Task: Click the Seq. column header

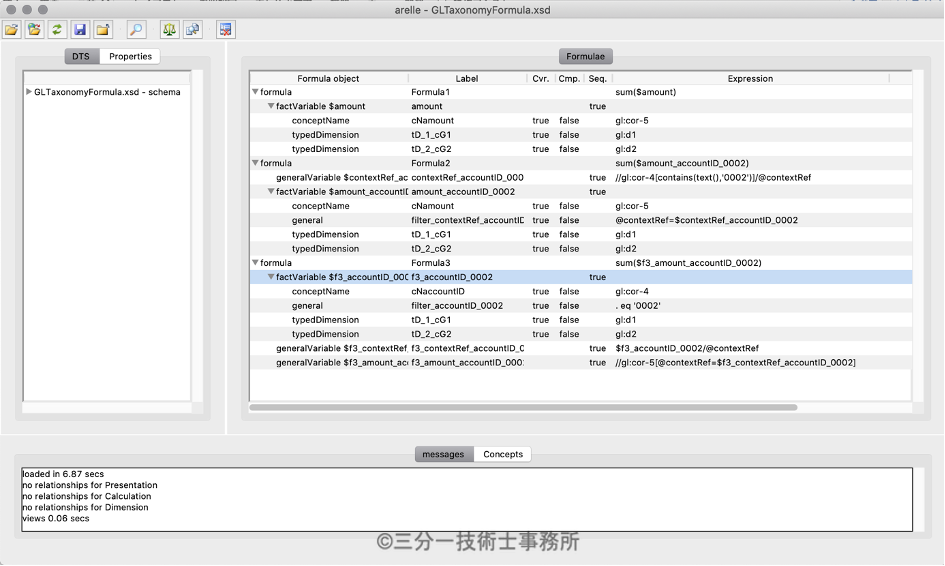Action: 597,78
